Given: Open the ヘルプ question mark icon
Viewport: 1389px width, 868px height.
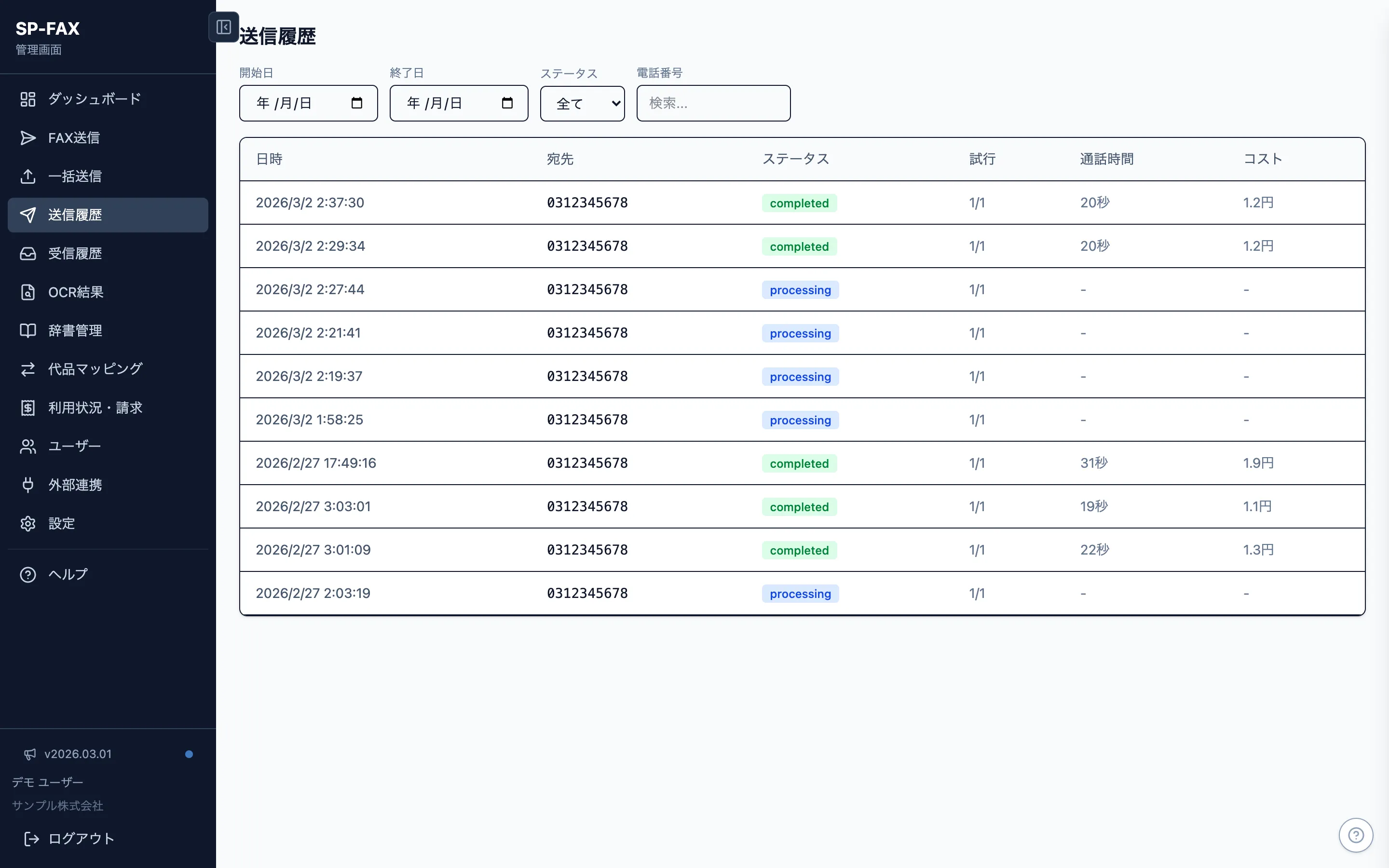Looking at the screenshot, I should 28,574.
